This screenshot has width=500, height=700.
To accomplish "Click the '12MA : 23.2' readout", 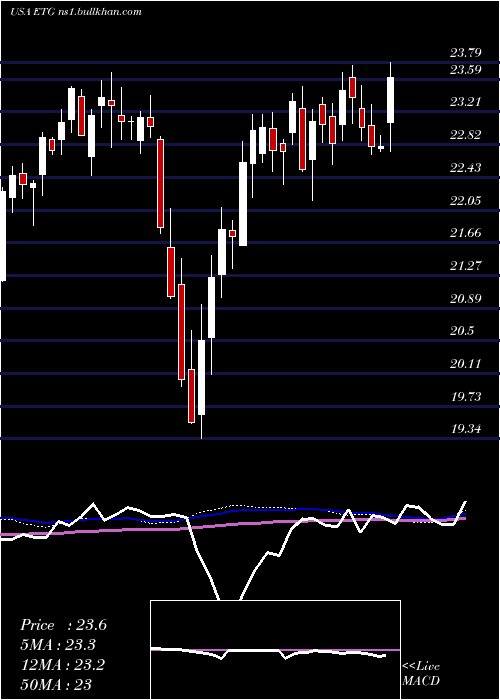I will tap(62, 665).
